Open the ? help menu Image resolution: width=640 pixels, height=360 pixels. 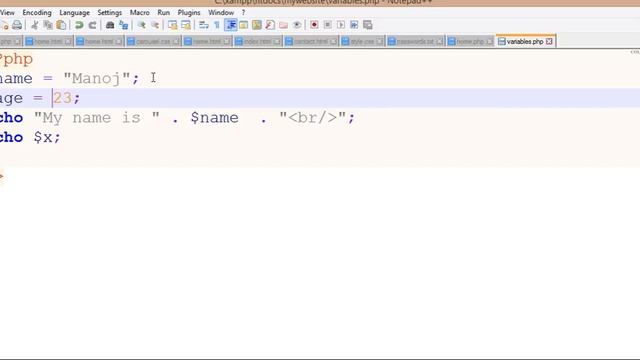click(x=243, y=13)
